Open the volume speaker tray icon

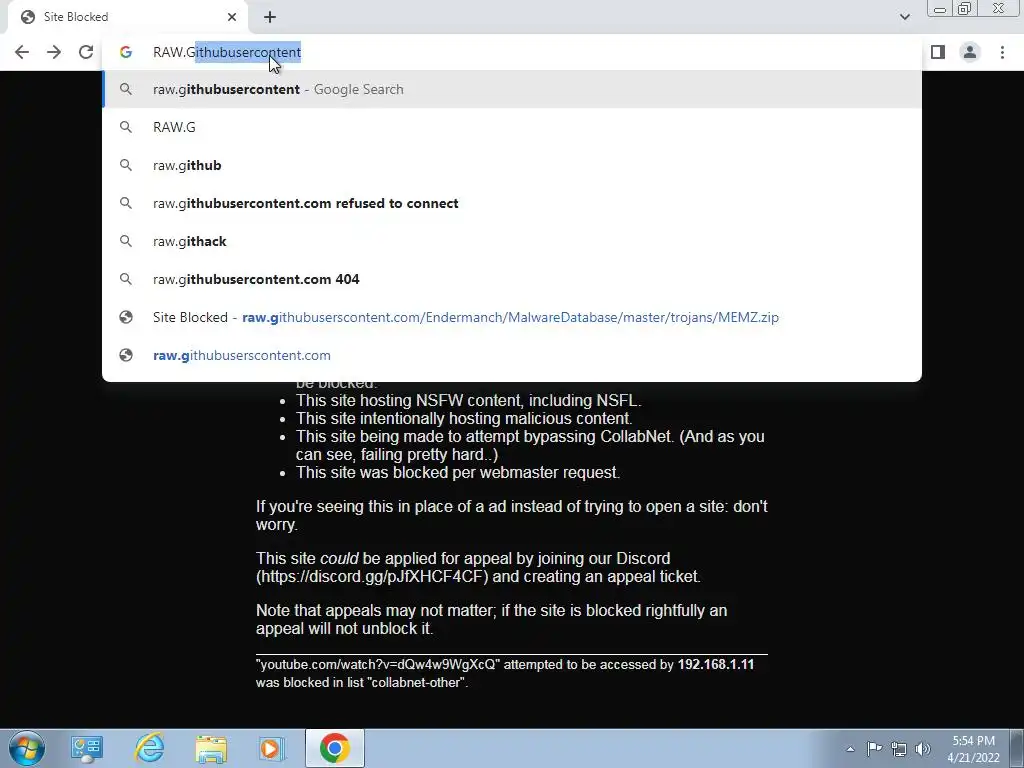click(x=923, y=749)
